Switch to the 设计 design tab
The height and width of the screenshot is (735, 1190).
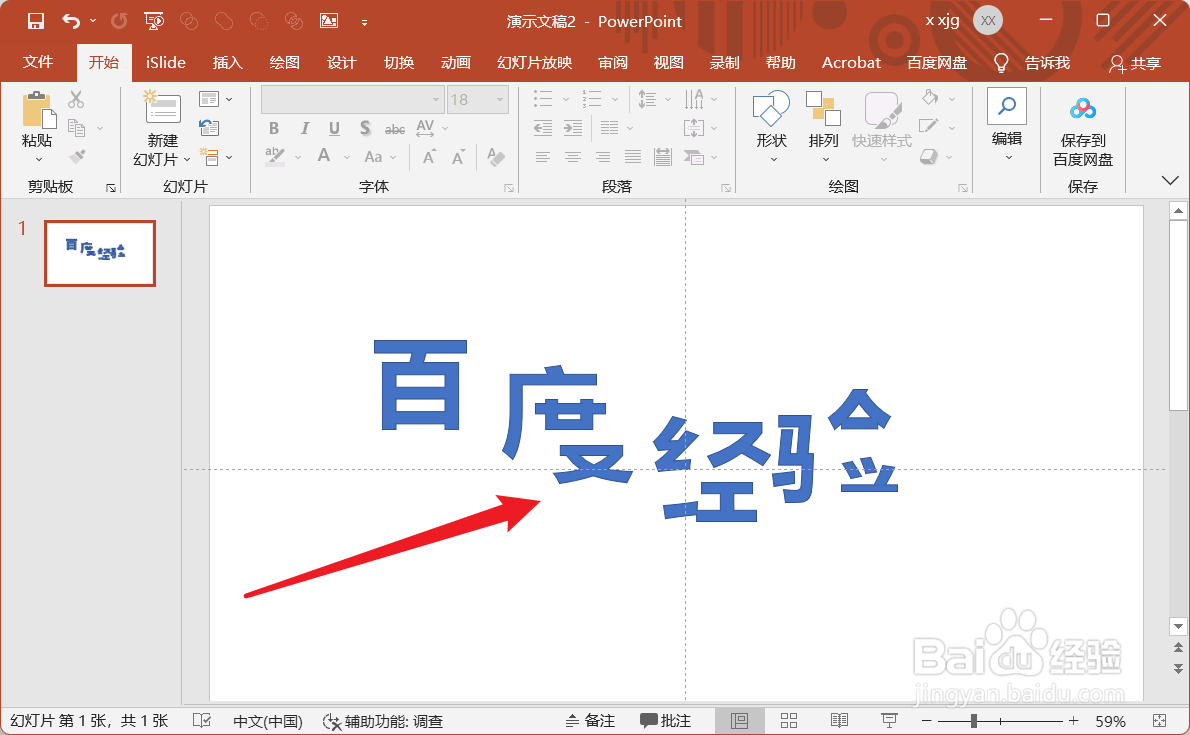(342, 62)
